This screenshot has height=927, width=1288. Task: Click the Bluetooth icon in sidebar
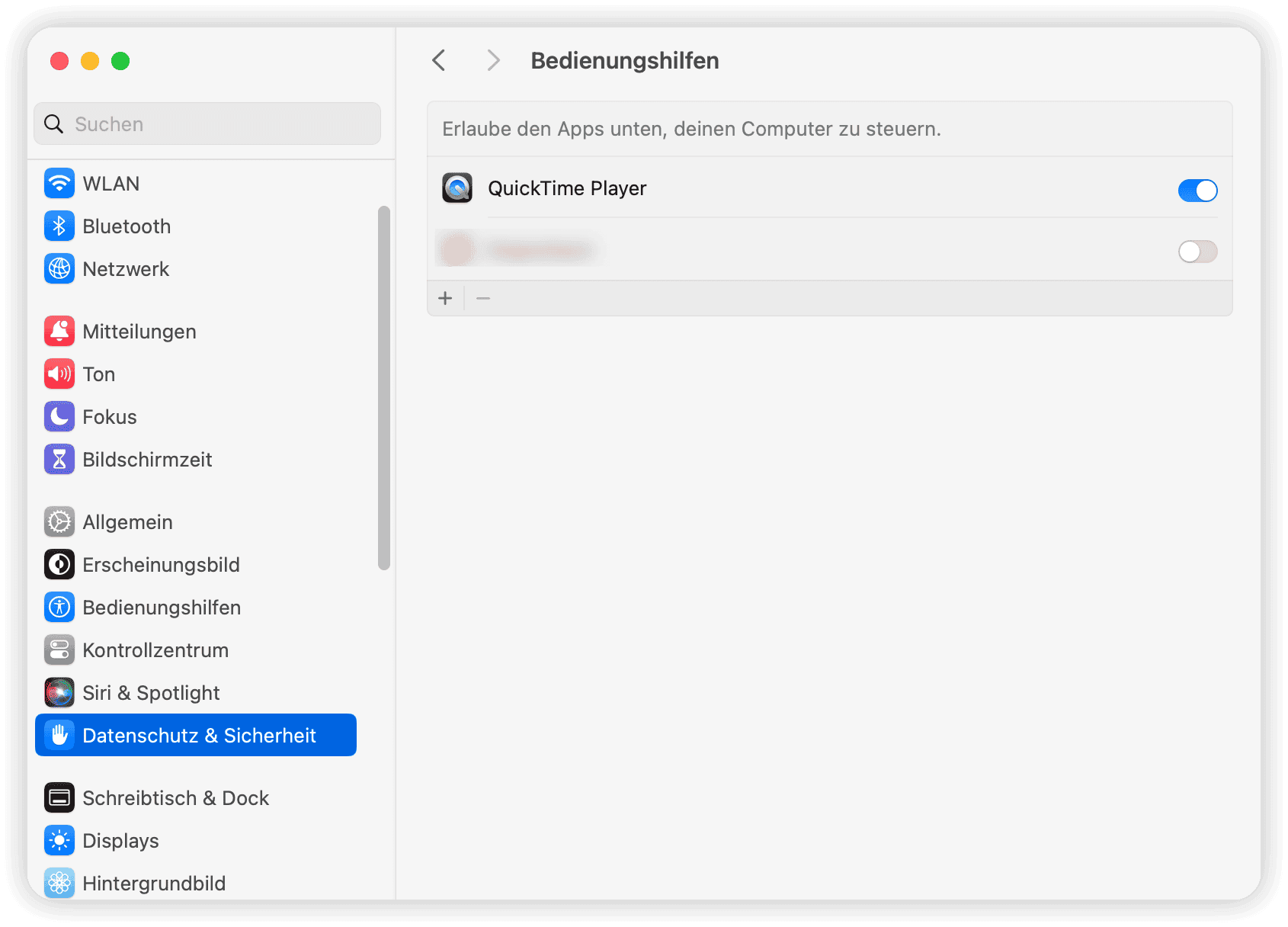tap(59, 226)
